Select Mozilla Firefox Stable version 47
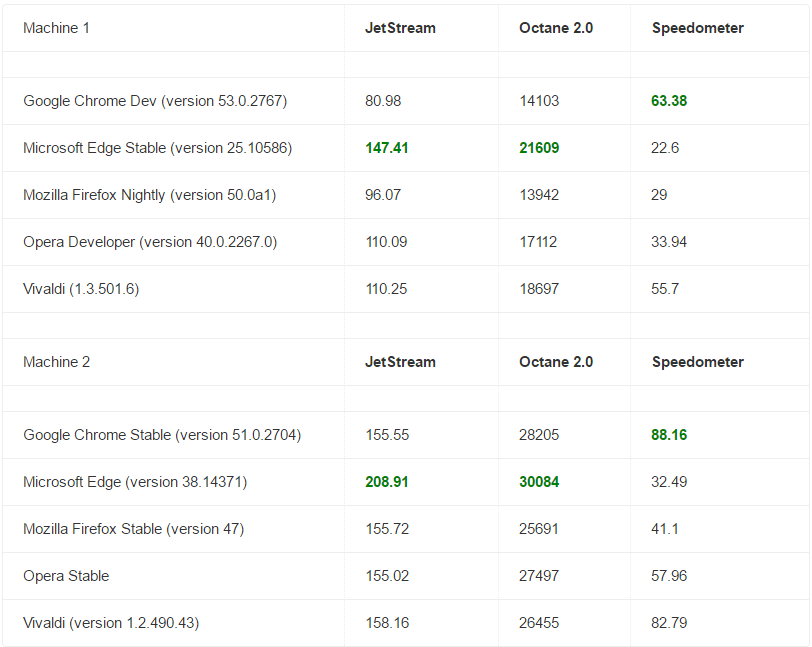The image size is (812, 647). [x=133, y=529]
